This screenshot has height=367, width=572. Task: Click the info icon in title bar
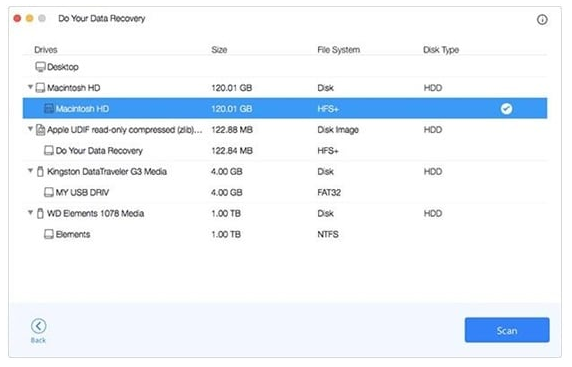542,19
